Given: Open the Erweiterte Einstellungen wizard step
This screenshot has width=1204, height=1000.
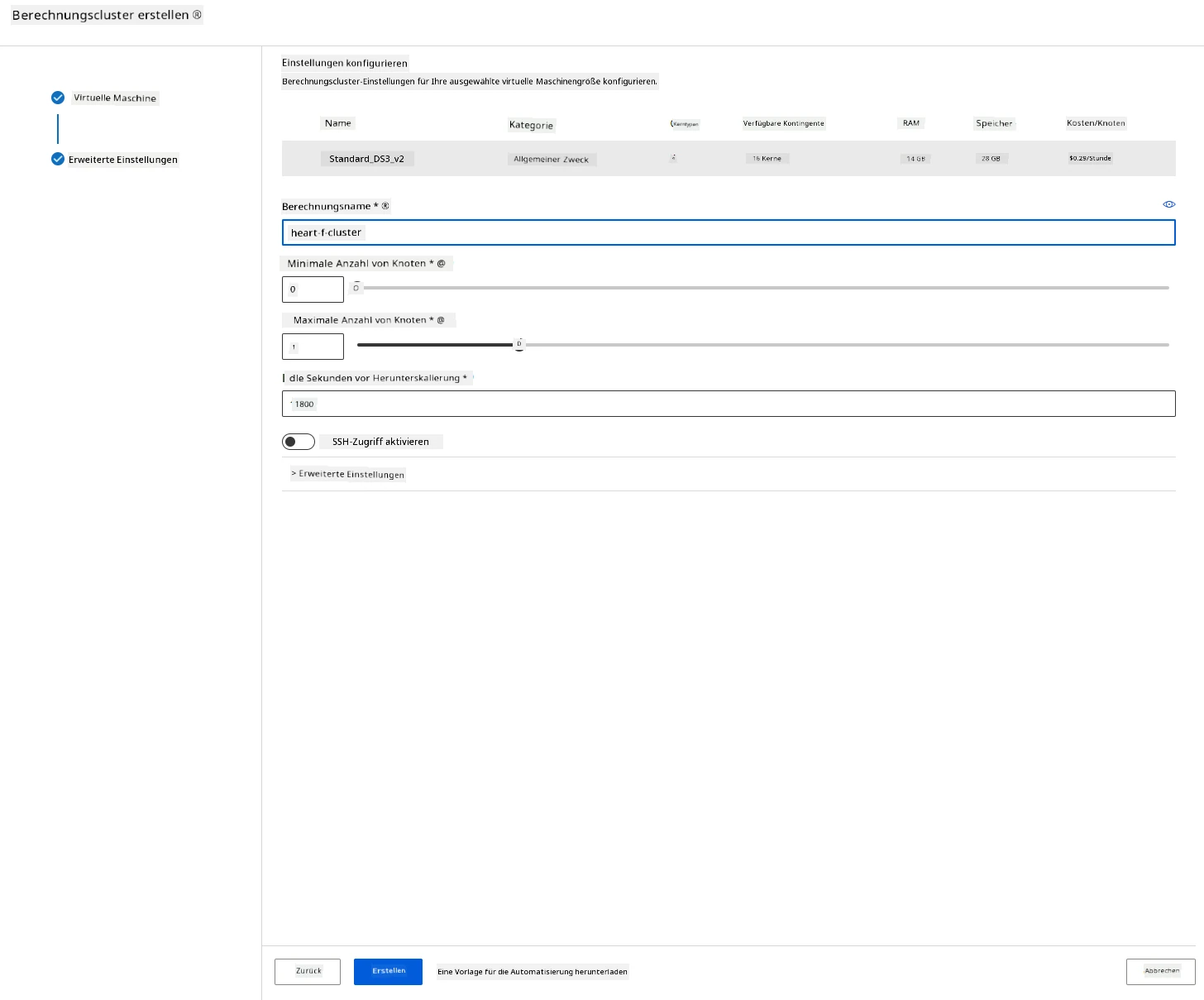Looking at the screenshot, I should (x=123, y=160).
